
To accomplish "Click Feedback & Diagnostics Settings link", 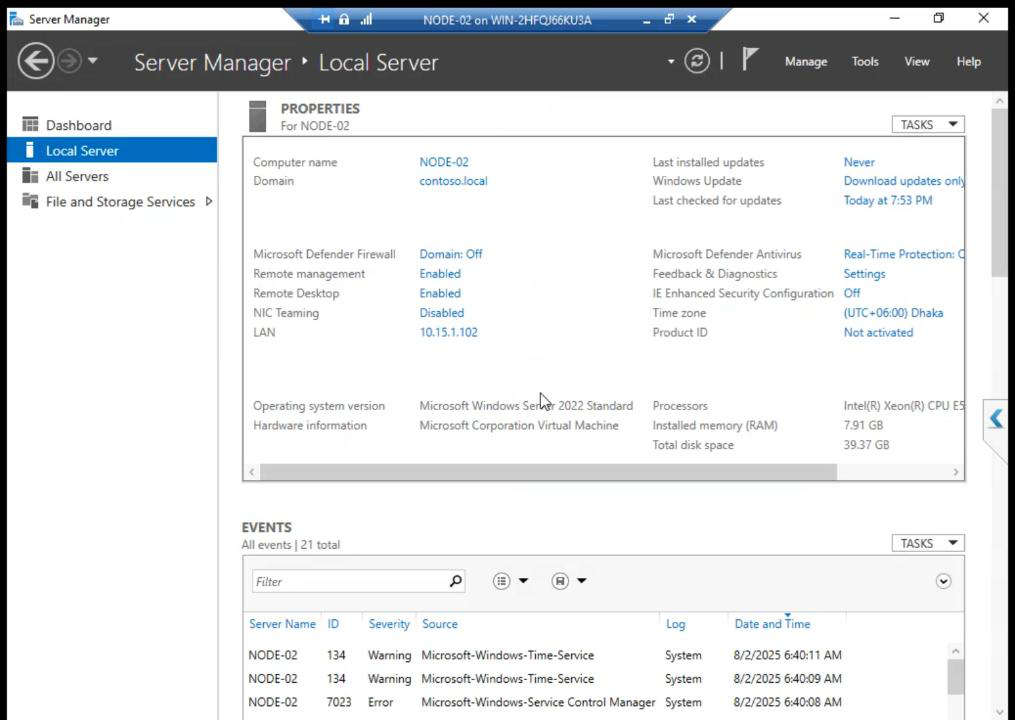I will point(864,273).
